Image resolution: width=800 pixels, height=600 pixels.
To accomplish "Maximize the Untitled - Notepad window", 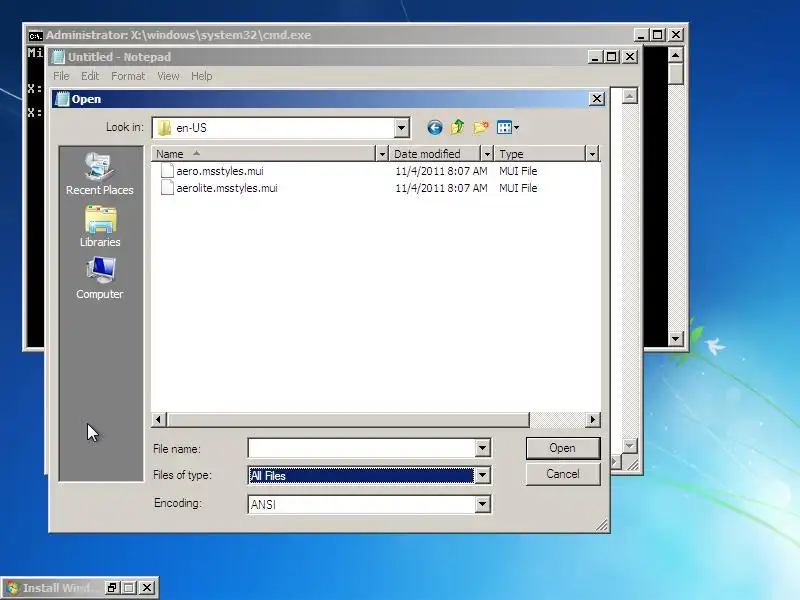I will pos(611,57).
